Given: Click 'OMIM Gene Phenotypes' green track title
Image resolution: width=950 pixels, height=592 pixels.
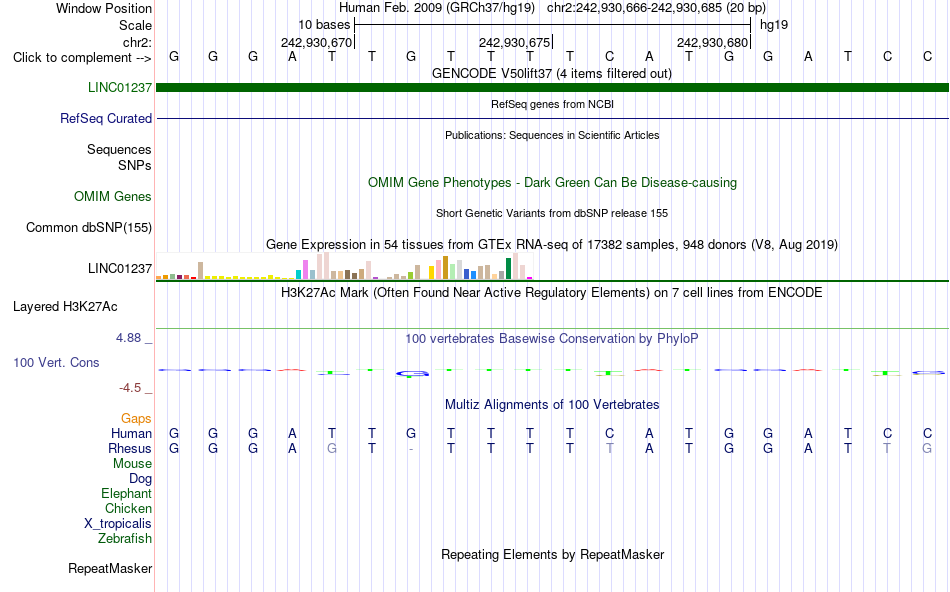Looking at the screenshot, I should 552,182.
